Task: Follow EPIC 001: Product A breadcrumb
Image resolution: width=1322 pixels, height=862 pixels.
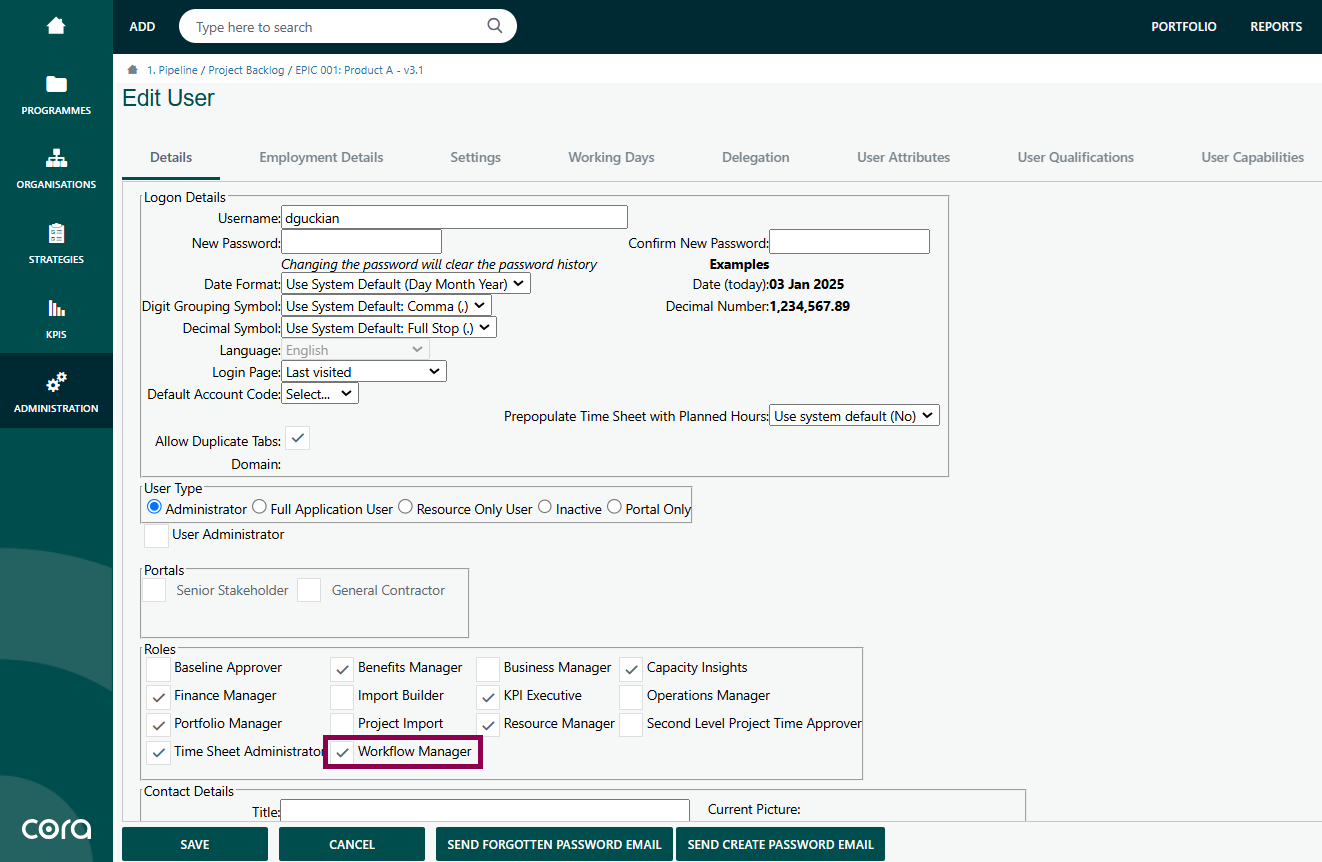Action: [x=359, y=70]
